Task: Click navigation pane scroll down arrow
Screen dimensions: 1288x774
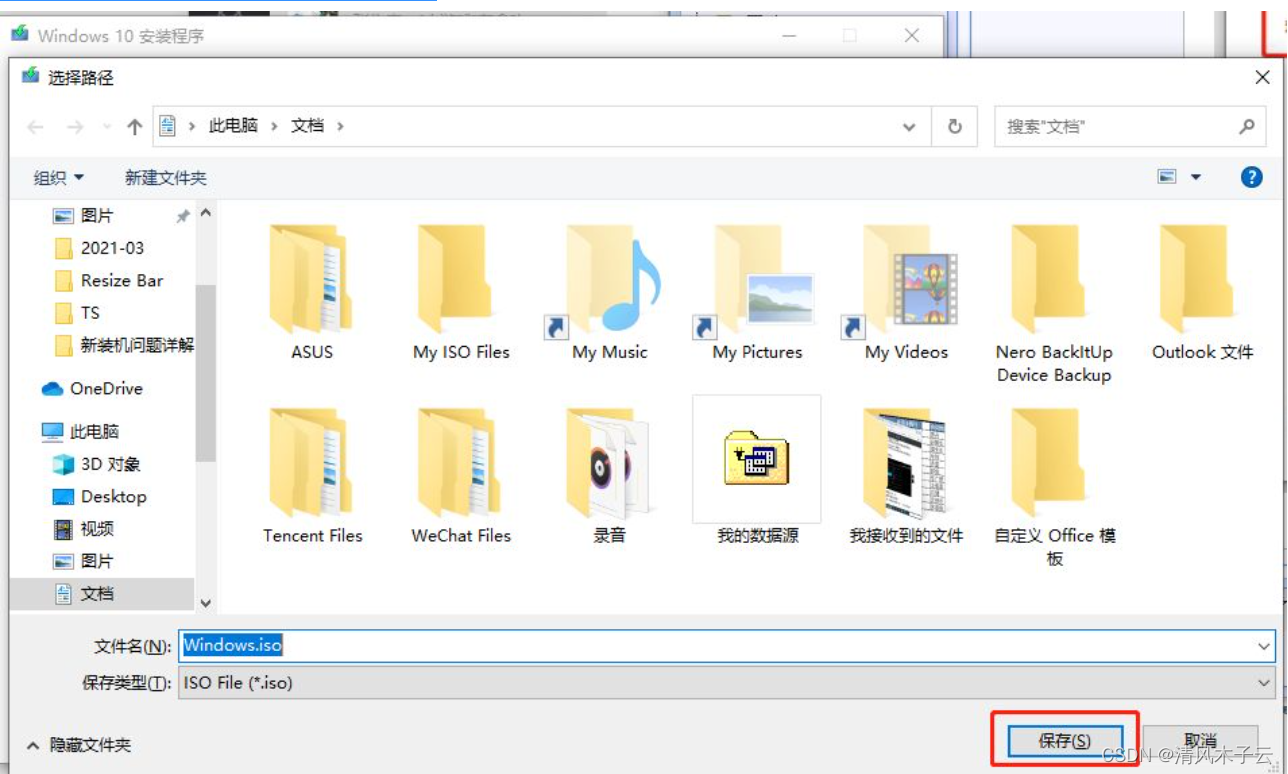Action: (x=206, y=603)
